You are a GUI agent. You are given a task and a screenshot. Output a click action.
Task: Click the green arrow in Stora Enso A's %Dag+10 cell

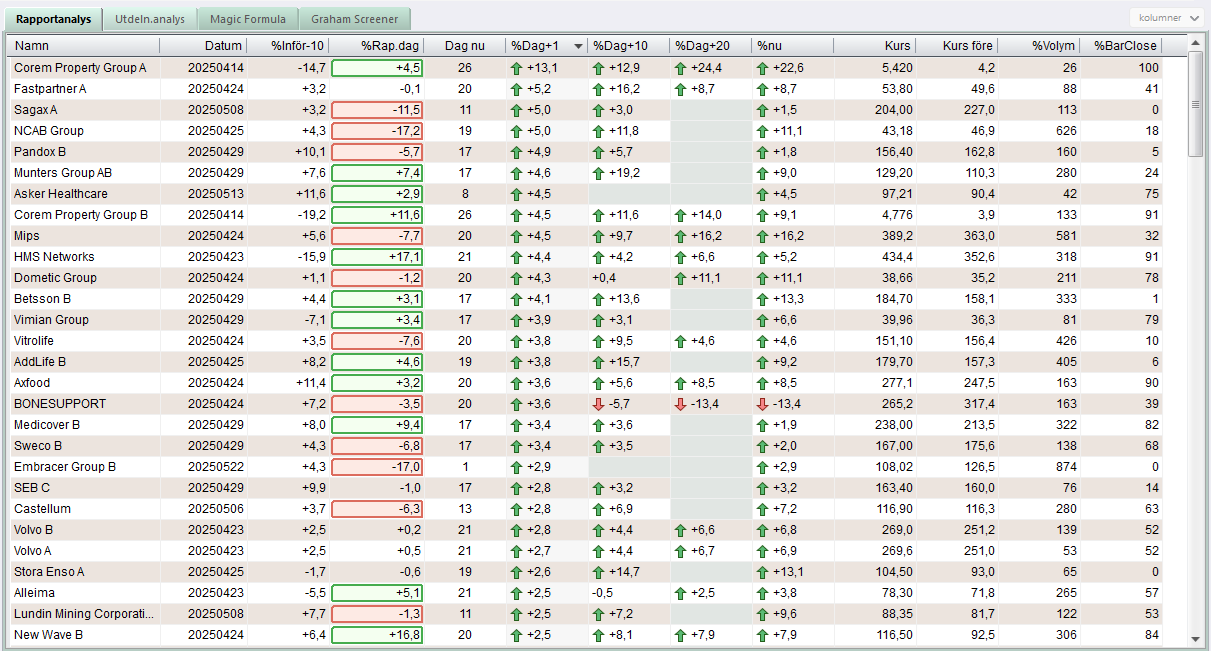click(x=599, y=572)
